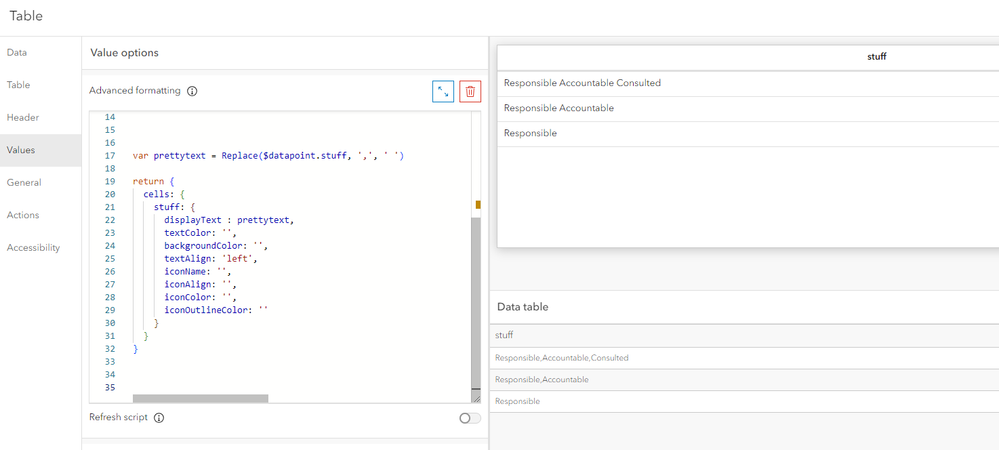The image size is (999, 450).
Task: Enable the Refresh script toggle
Action: click(x=469, y=418)
